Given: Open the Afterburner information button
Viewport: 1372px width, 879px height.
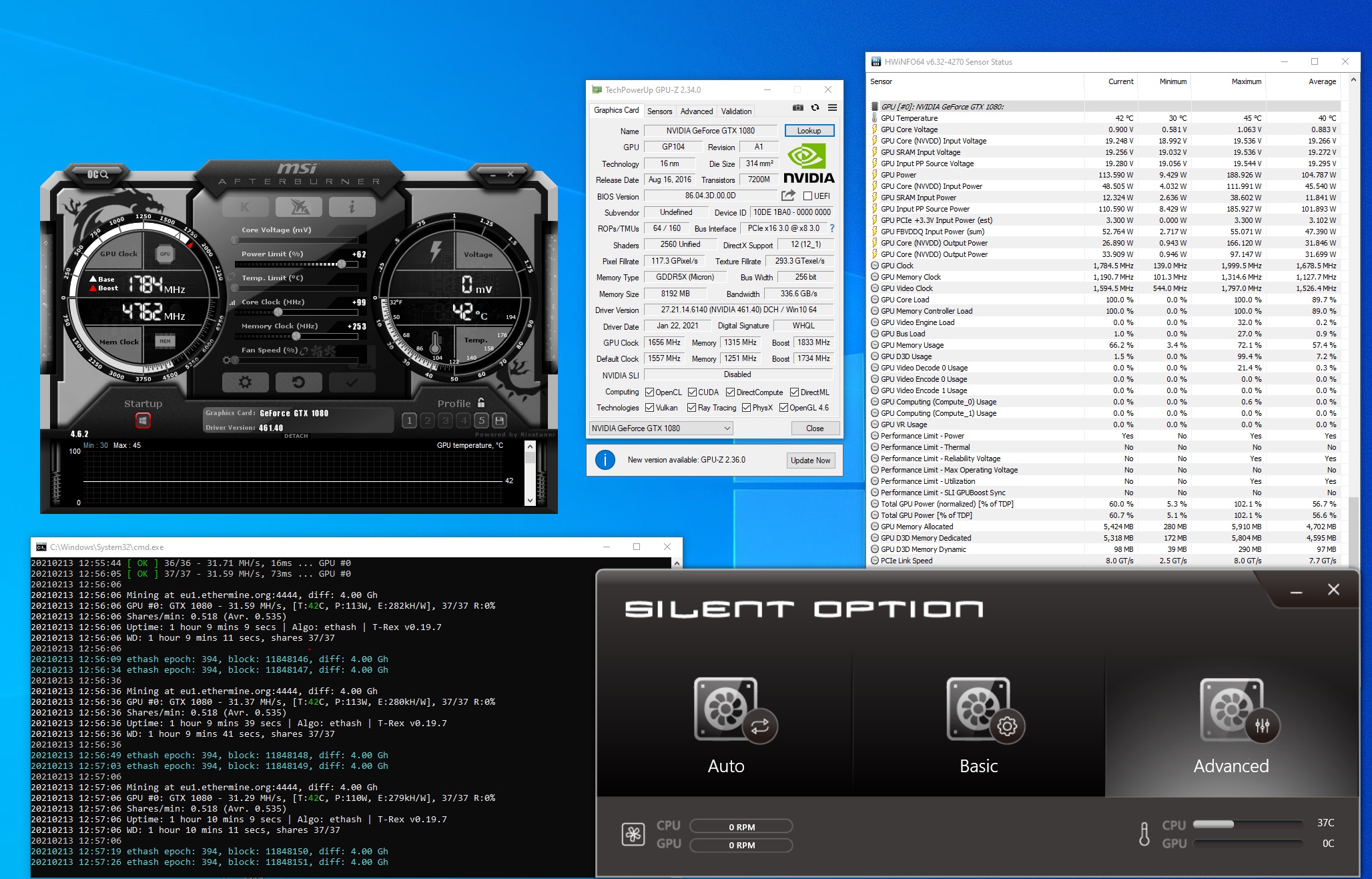Looking at the screenshot, I should coord(352,208).
